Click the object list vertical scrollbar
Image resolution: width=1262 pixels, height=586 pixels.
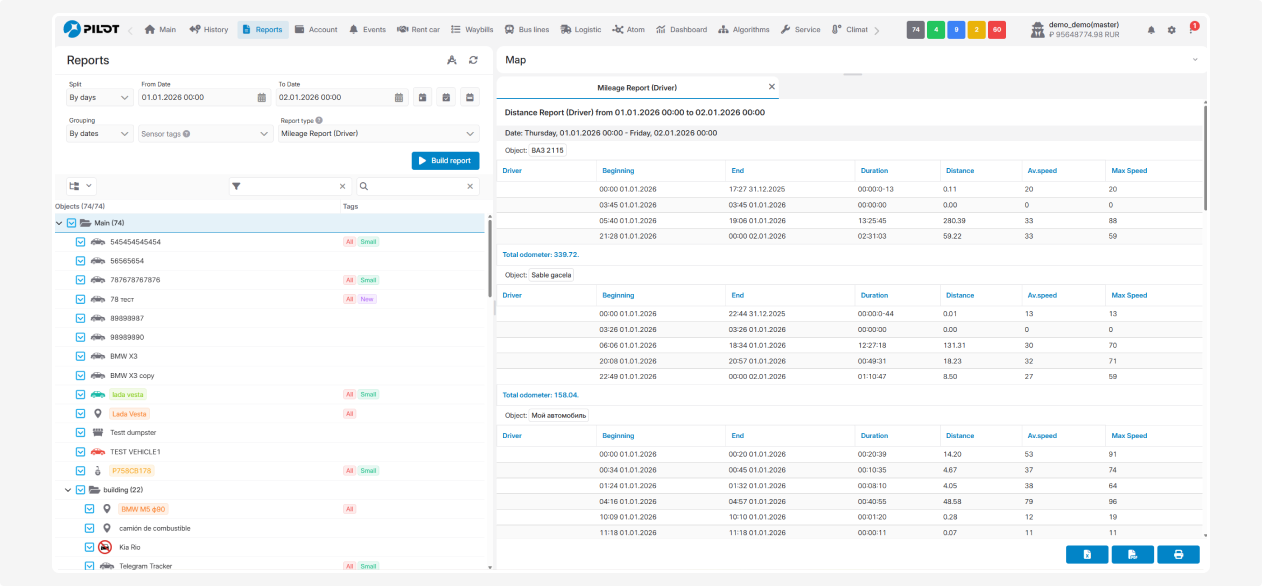pos(490,260)
